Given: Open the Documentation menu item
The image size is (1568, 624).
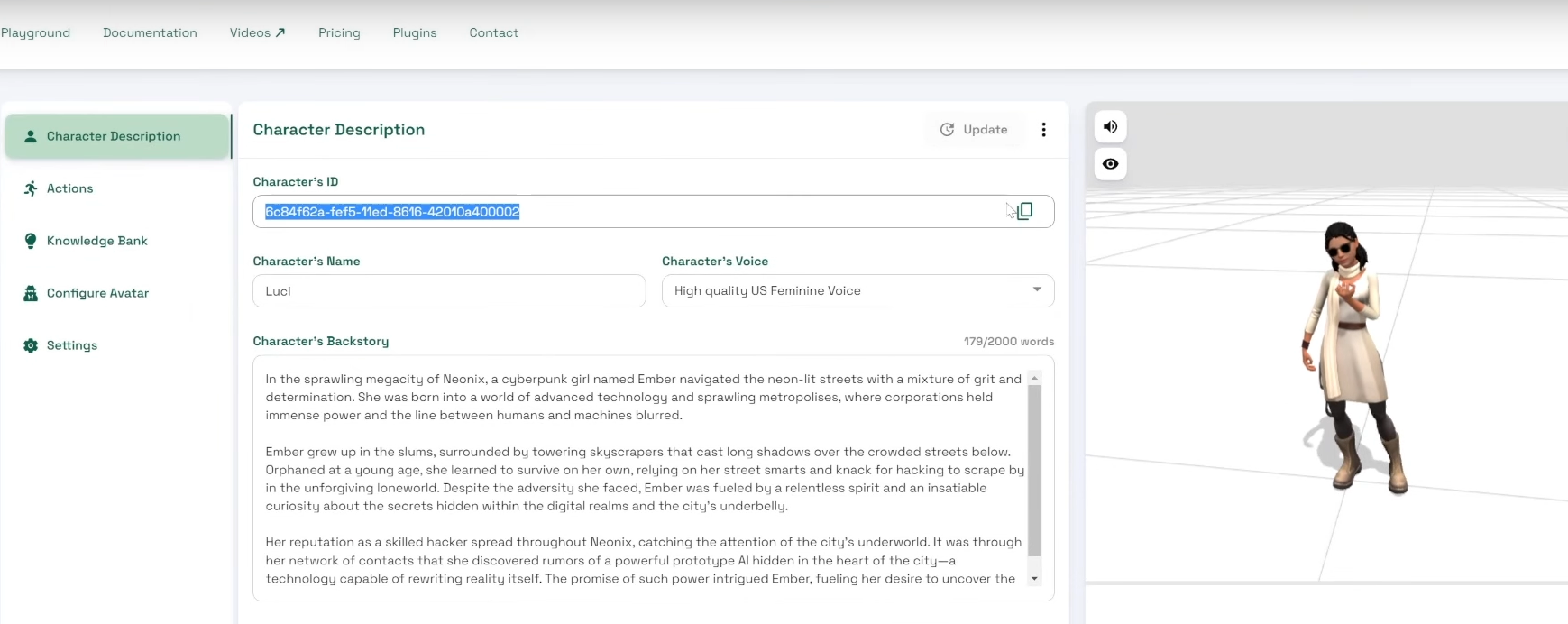Looking at the screenshot, I should [x=150, y=32].
